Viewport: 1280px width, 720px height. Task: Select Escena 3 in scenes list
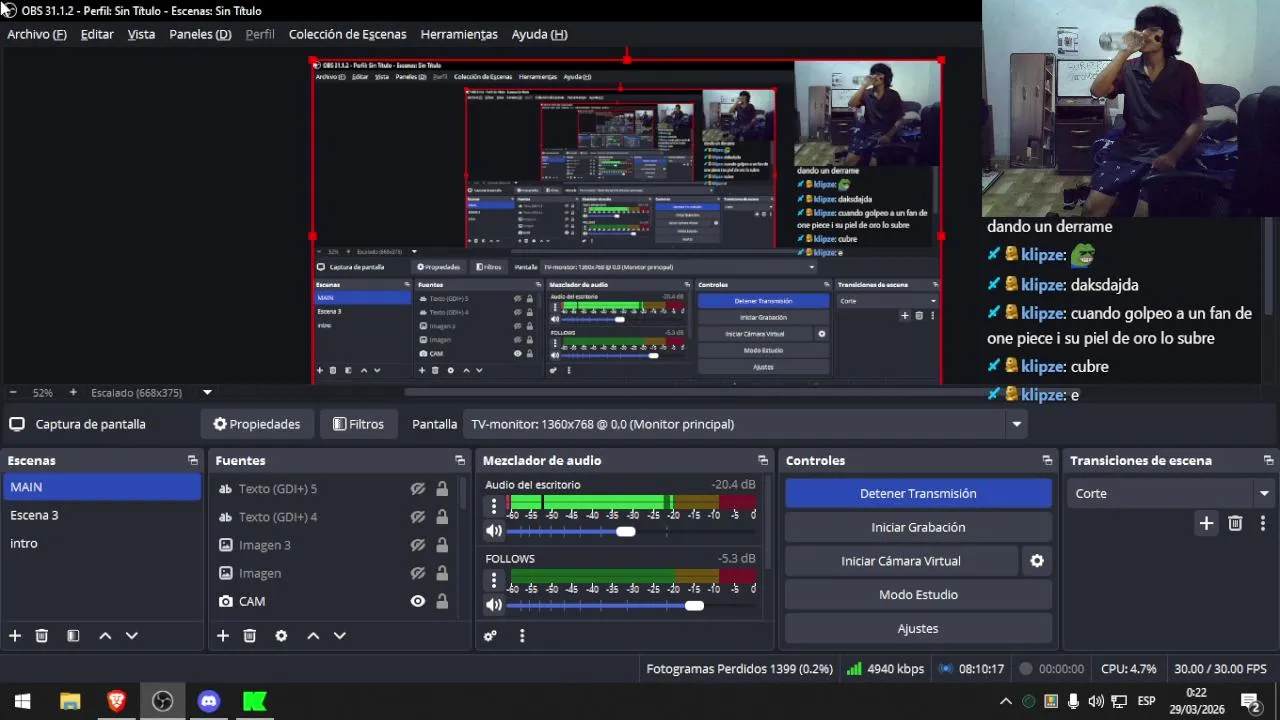[102, 515]
